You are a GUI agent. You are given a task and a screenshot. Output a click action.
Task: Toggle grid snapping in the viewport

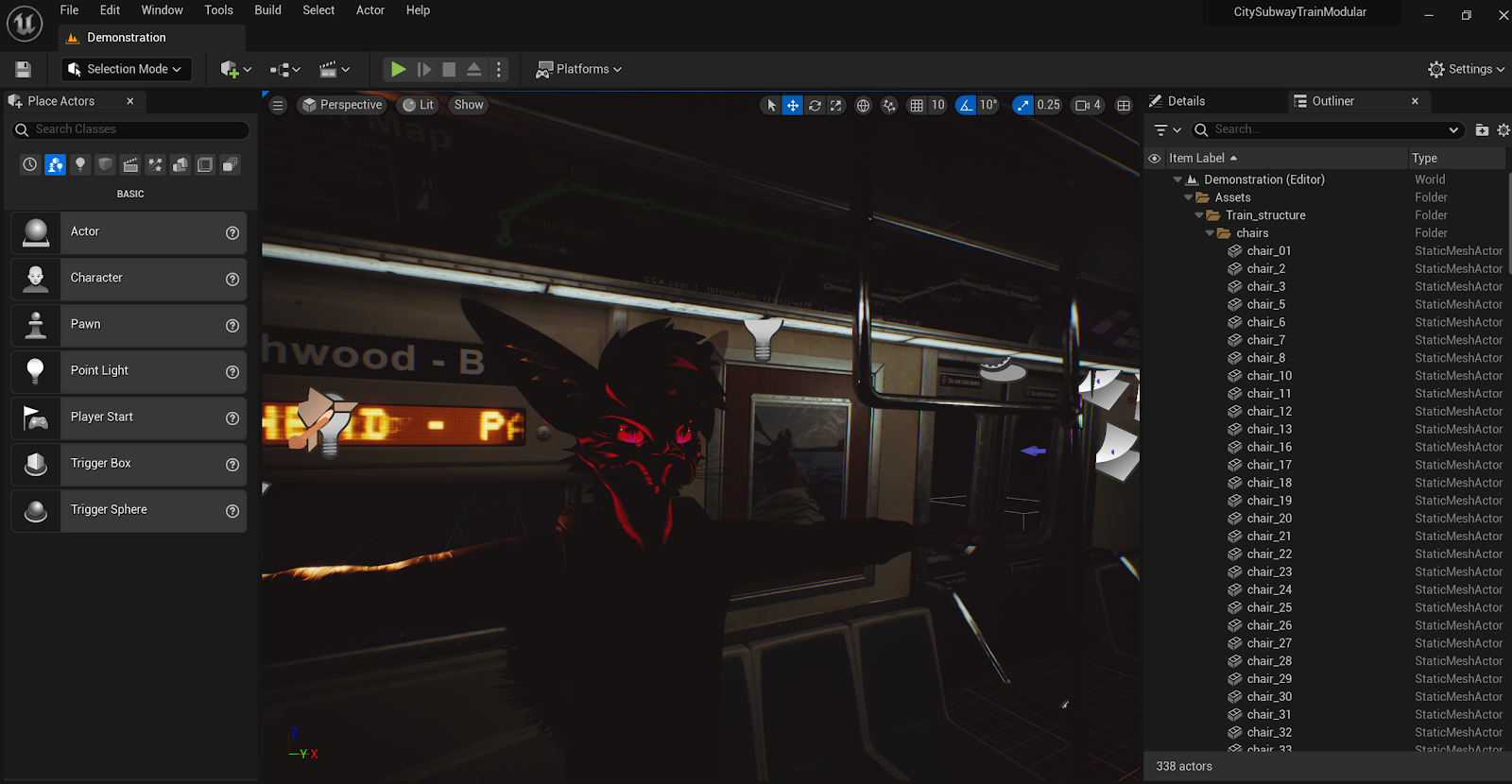tap(917, 106)
